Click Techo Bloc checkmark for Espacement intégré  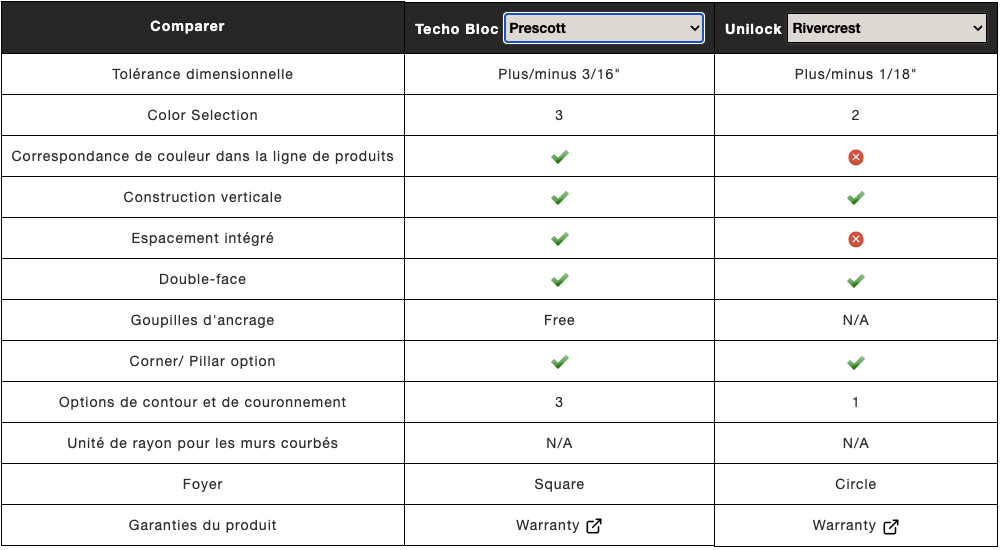[x=559, y=239]
